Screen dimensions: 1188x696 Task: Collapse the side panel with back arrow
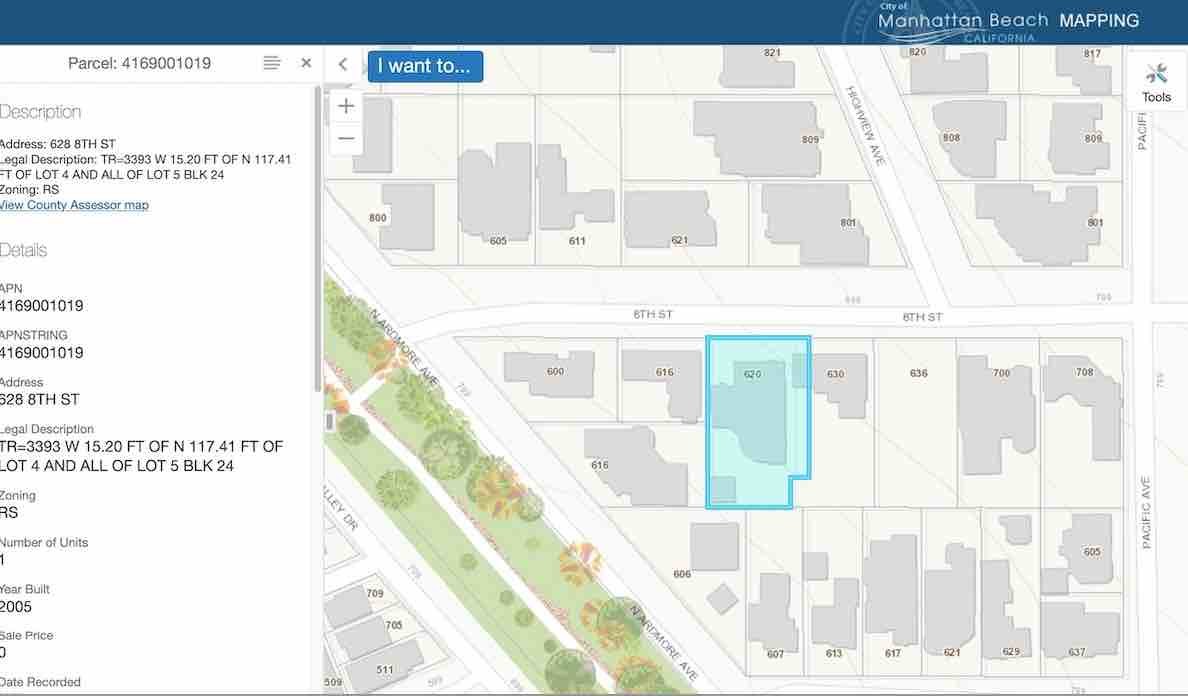tap(343, 65)
